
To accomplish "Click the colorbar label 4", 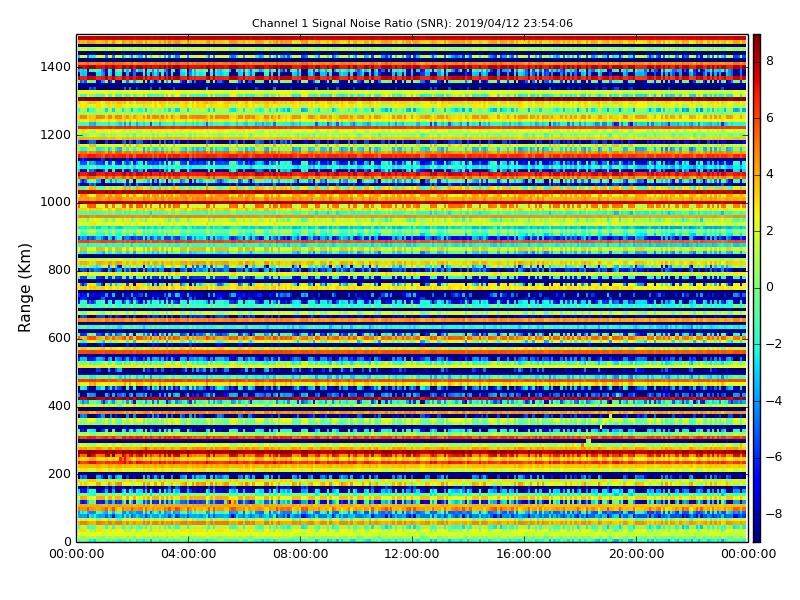I will [x=770, y=174].
